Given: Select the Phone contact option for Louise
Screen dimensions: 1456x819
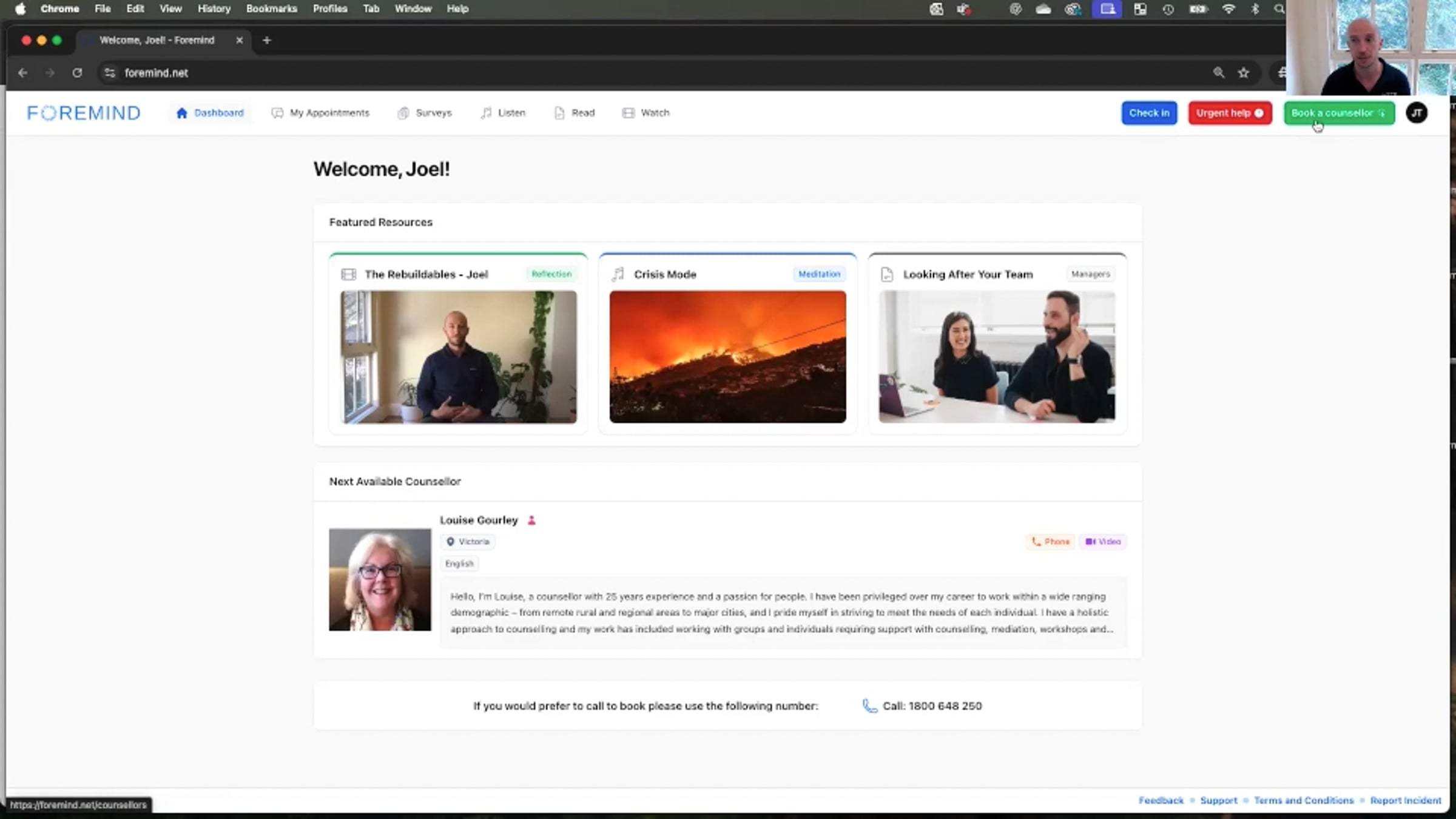Looking at the screenshot, I should (x=1050, y=541).
